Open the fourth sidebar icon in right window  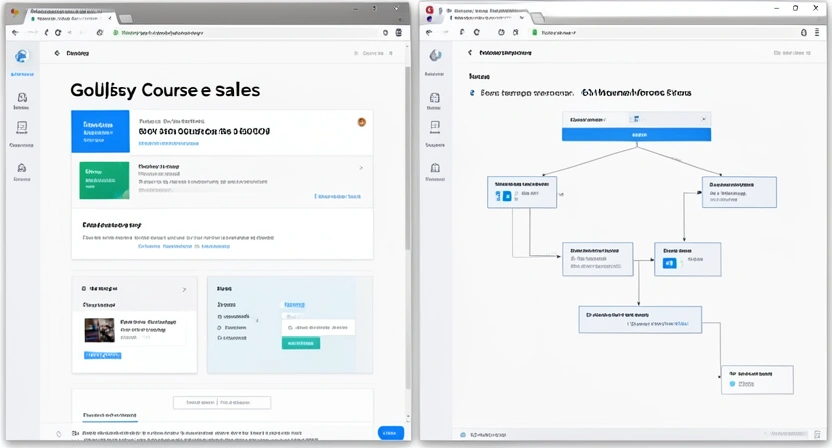click(435, 168)
